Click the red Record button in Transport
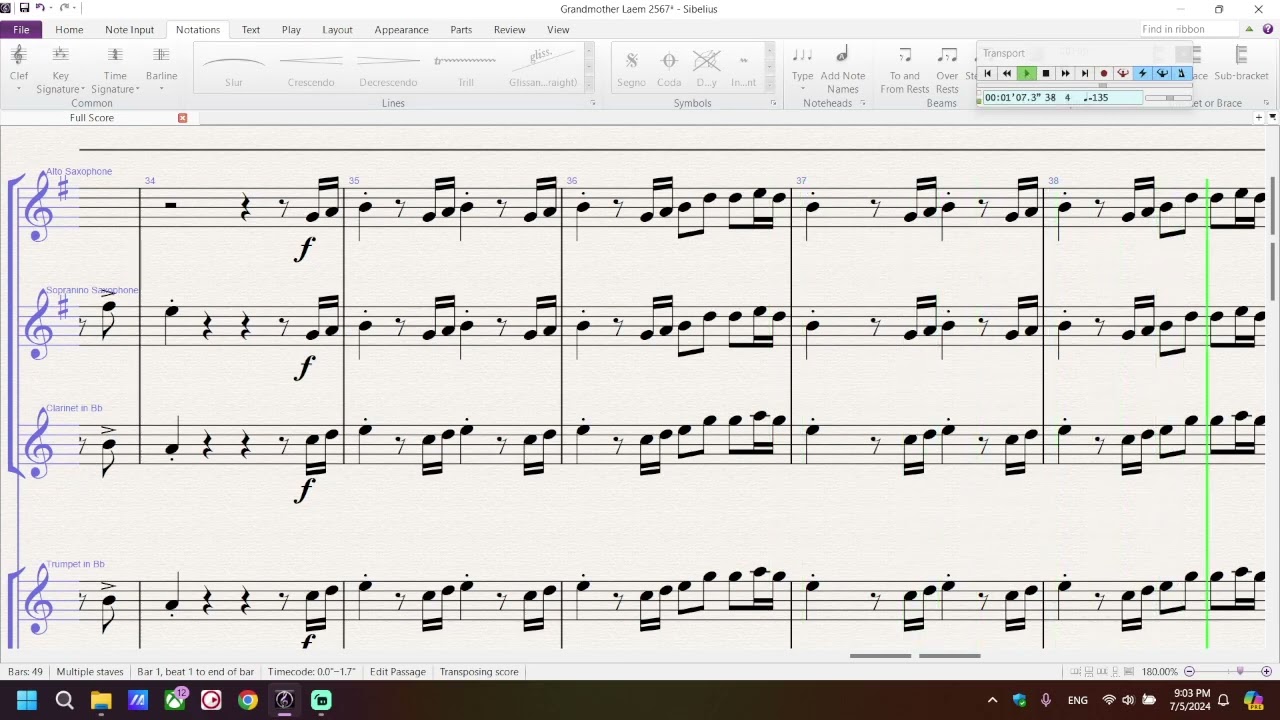The image size is (1280, 720). (1104, 73)
